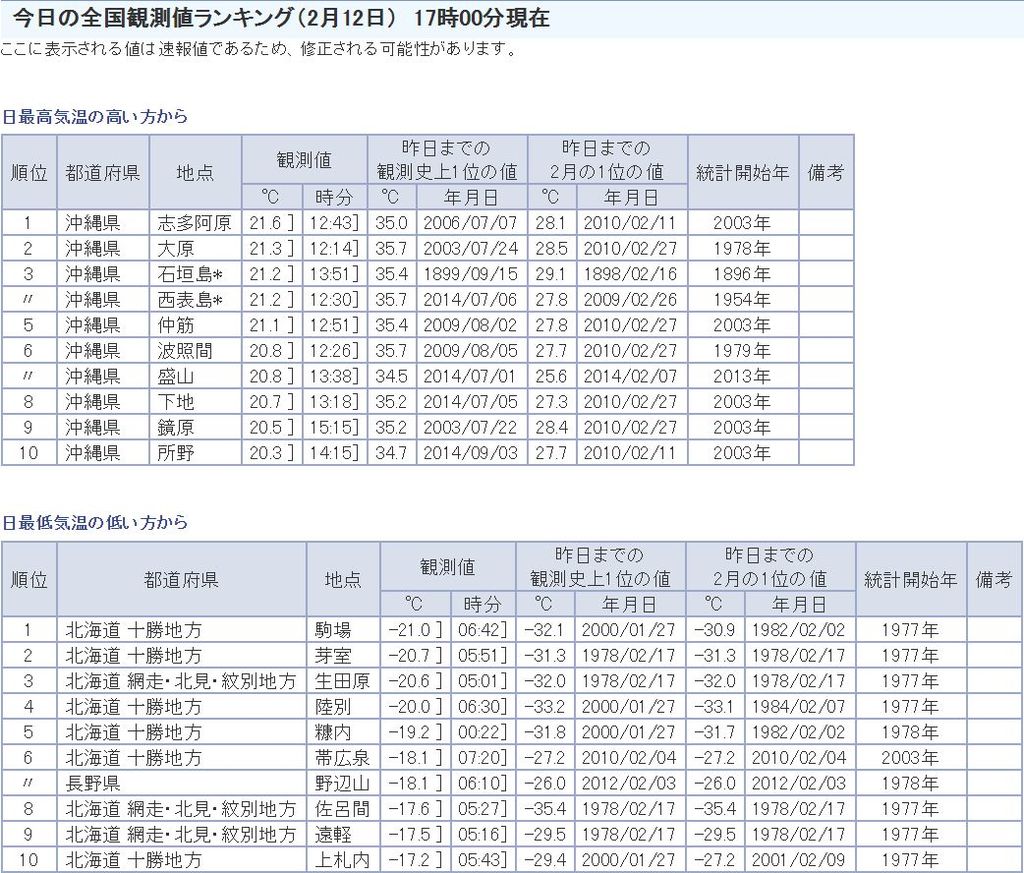Click the 西表島* location cell
This screenshot has width=1024, height=873.
pyautogui.click(x=194, y=300)
